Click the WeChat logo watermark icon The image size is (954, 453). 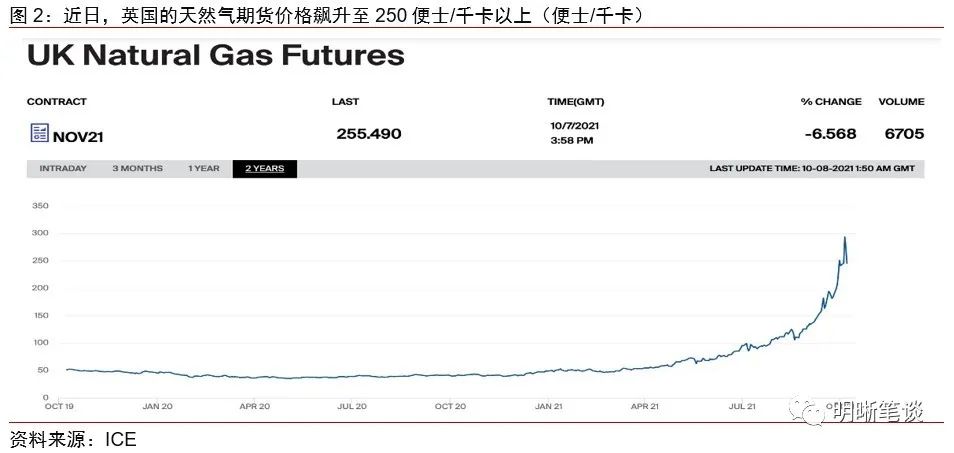pos(806,412)
